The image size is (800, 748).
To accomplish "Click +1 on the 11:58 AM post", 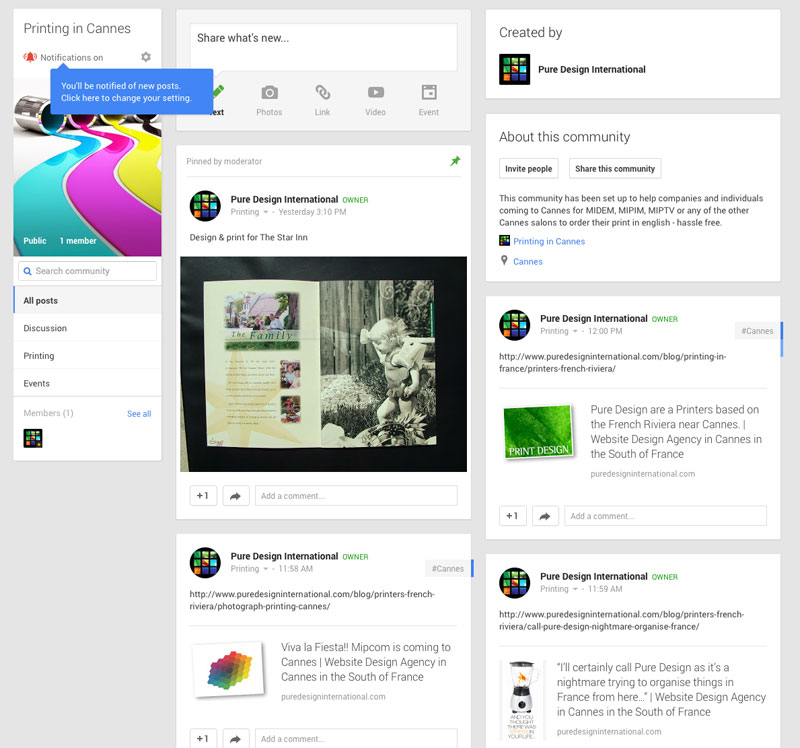I will (x=203, y=738).
